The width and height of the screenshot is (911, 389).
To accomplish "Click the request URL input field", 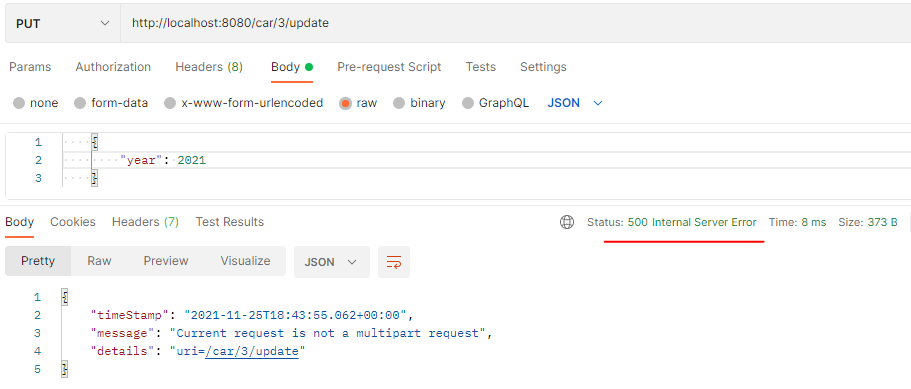I will pyautogui.click(x=515, y=23).
